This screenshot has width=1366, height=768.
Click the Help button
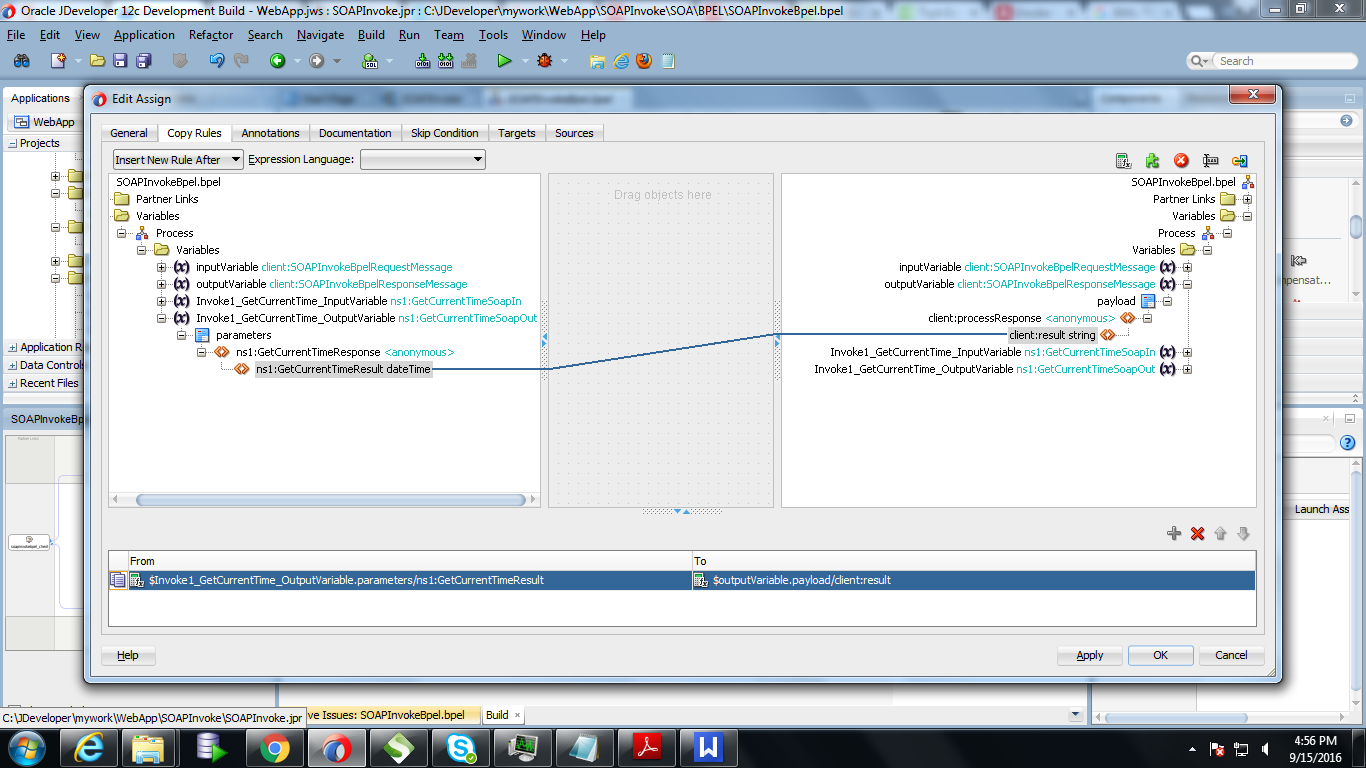(128, 655)
